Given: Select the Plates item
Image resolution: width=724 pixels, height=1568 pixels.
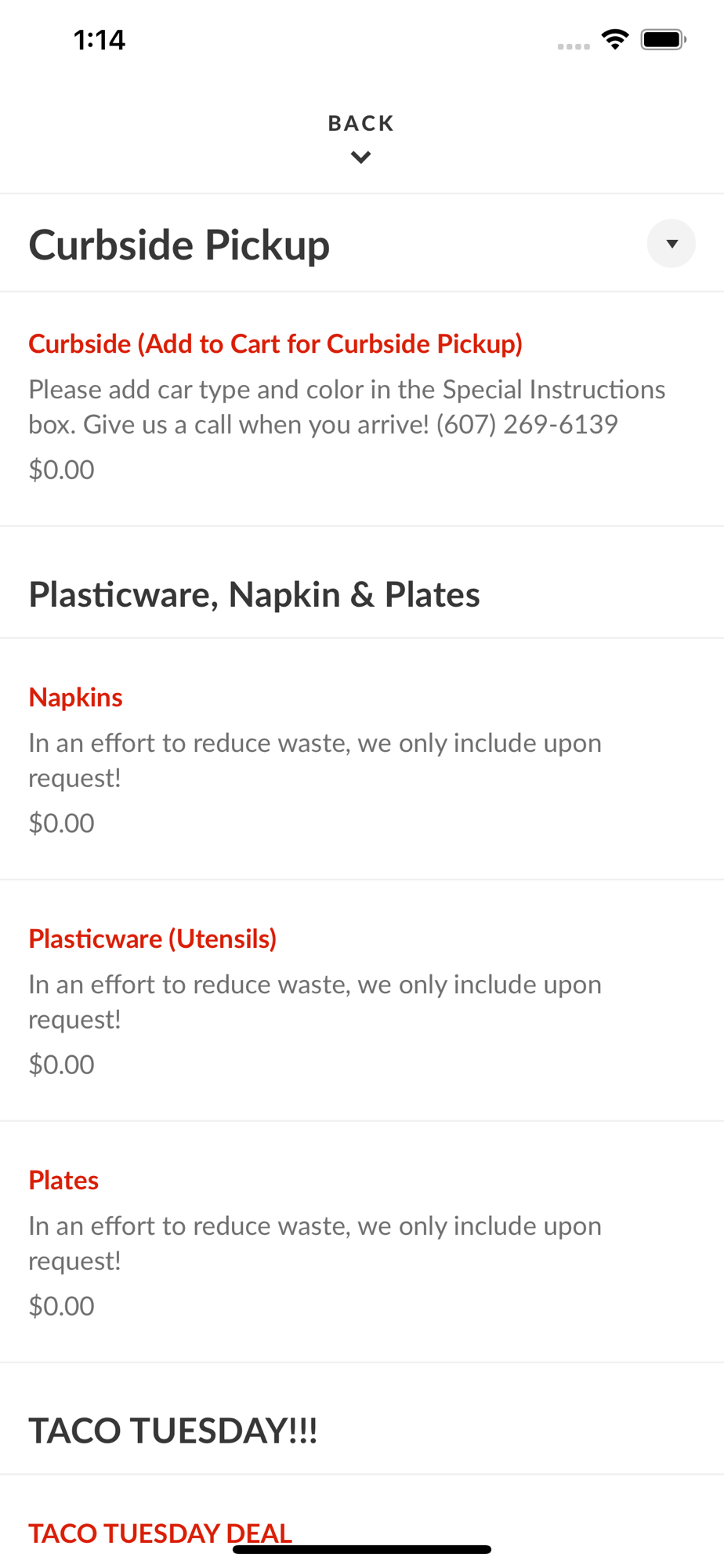Looking at the screenshot, I should (x=63, y=1180).
